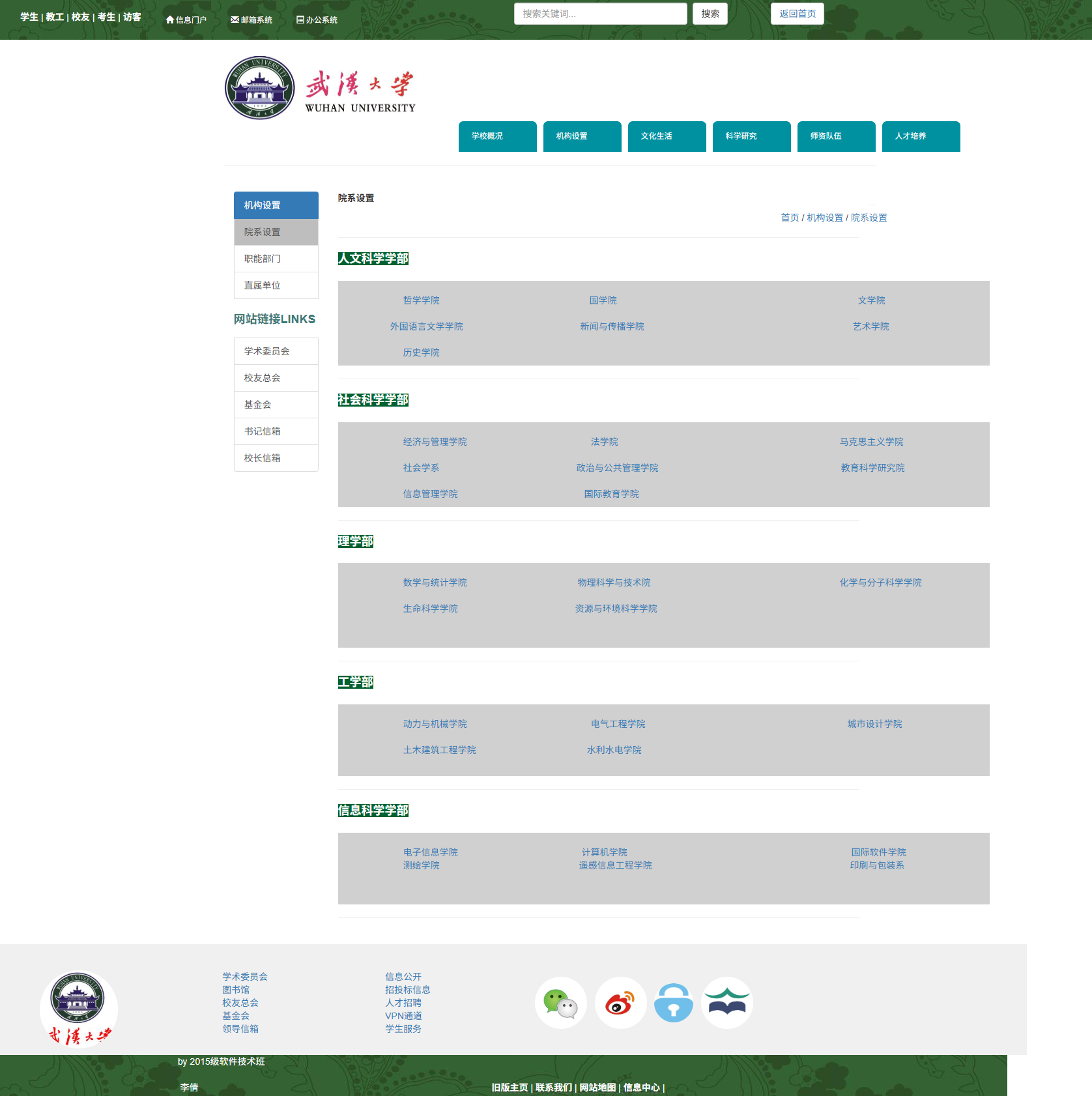1092x1096 pixels.
Task: Open 图书馆 in the footer
Action: (236, 990)
